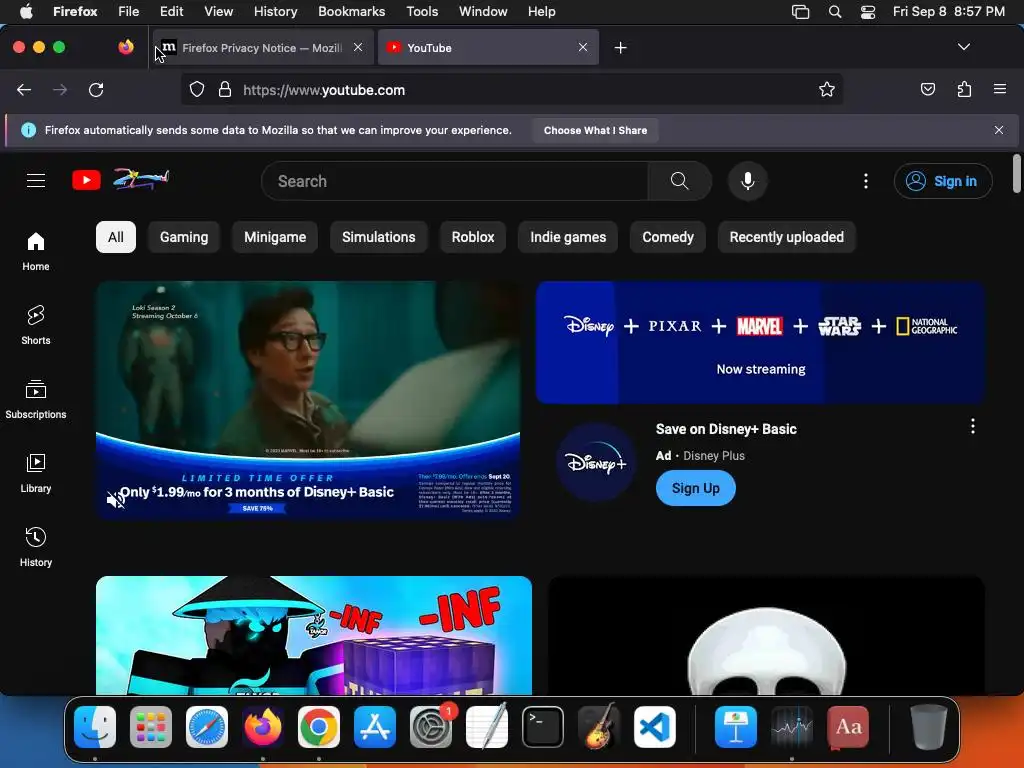Close the YouTube tab
The image size is (1024, 768).
(583, 47)
